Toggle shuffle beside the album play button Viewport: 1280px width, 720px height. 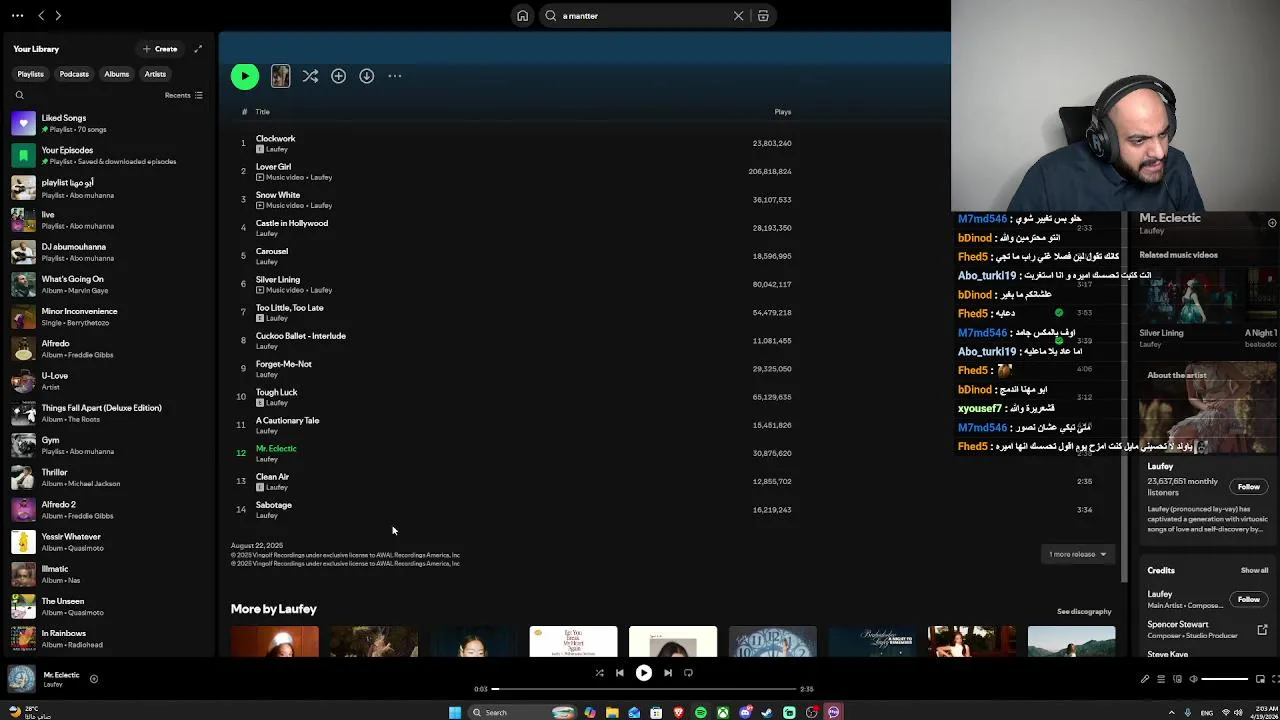[310, 76]
